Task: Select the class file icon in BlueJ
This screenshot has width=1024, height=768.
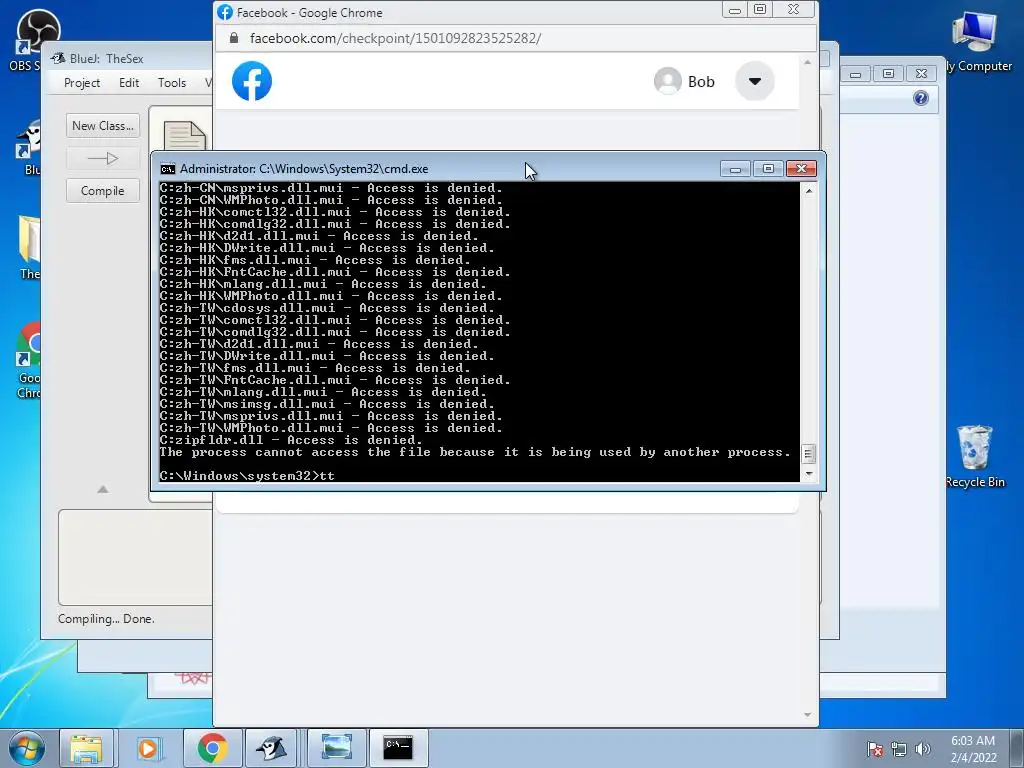Action: pyautogui.click(x=185, y=136)
